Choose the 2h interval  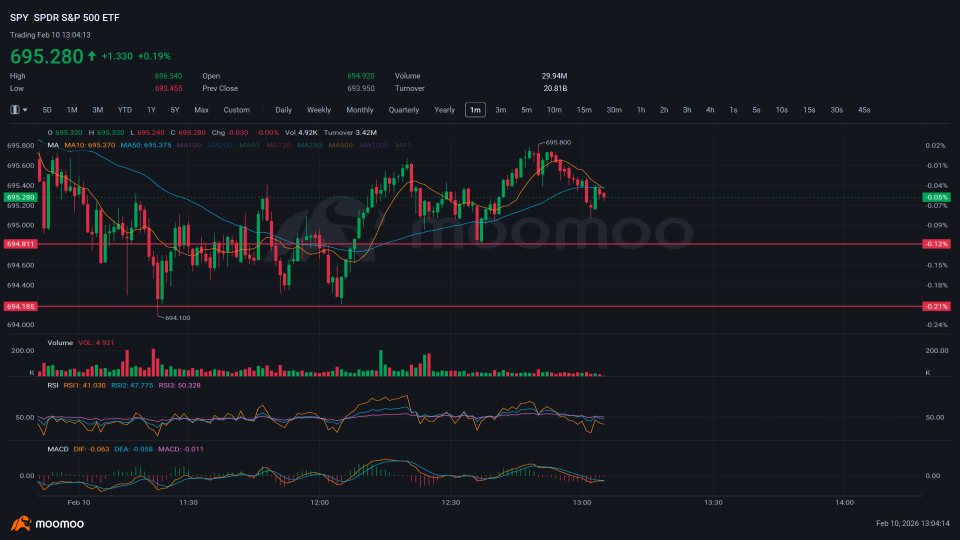click(x=664, y=110)
